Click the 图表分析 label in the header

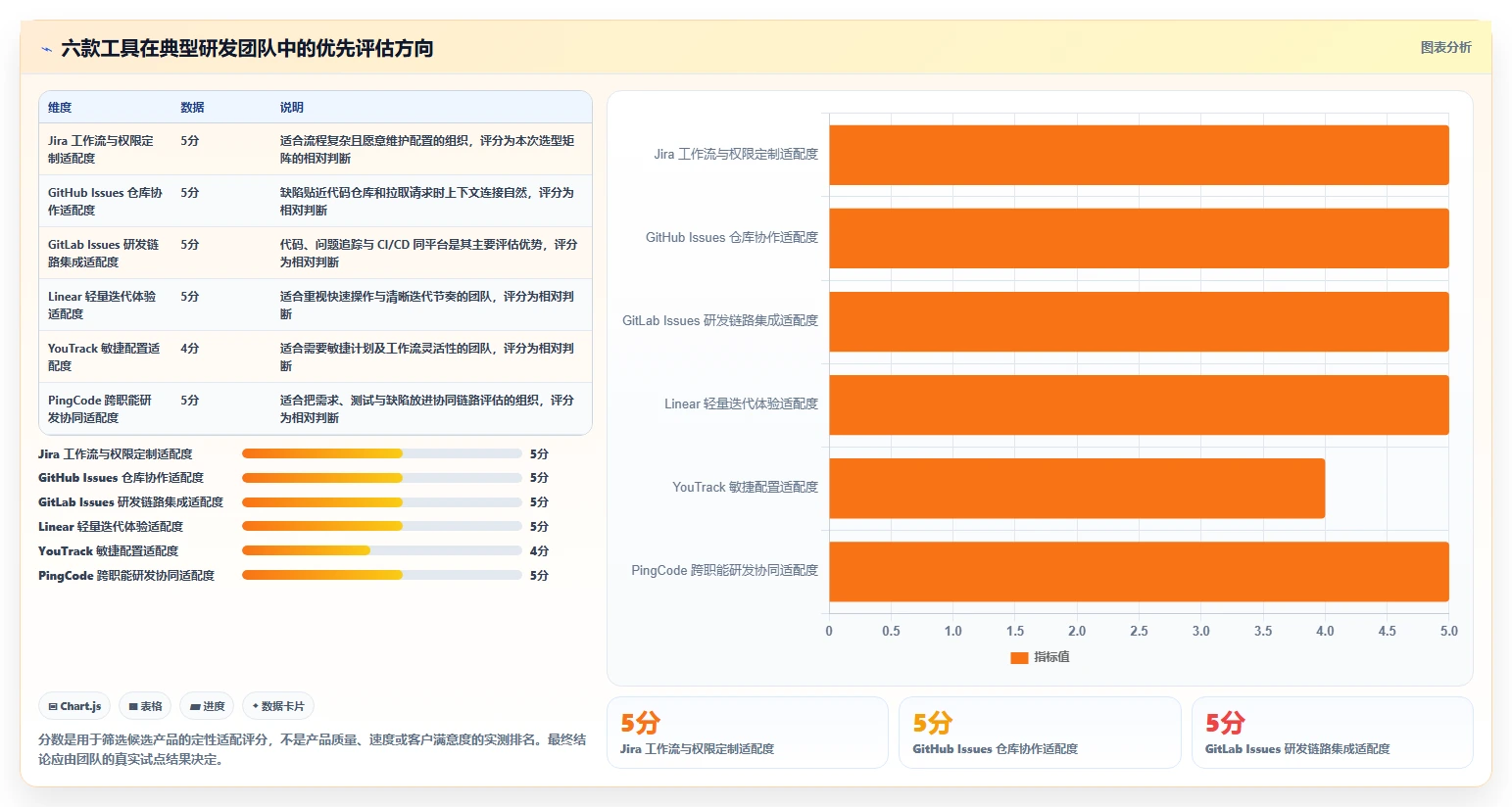pos(1445,47)
